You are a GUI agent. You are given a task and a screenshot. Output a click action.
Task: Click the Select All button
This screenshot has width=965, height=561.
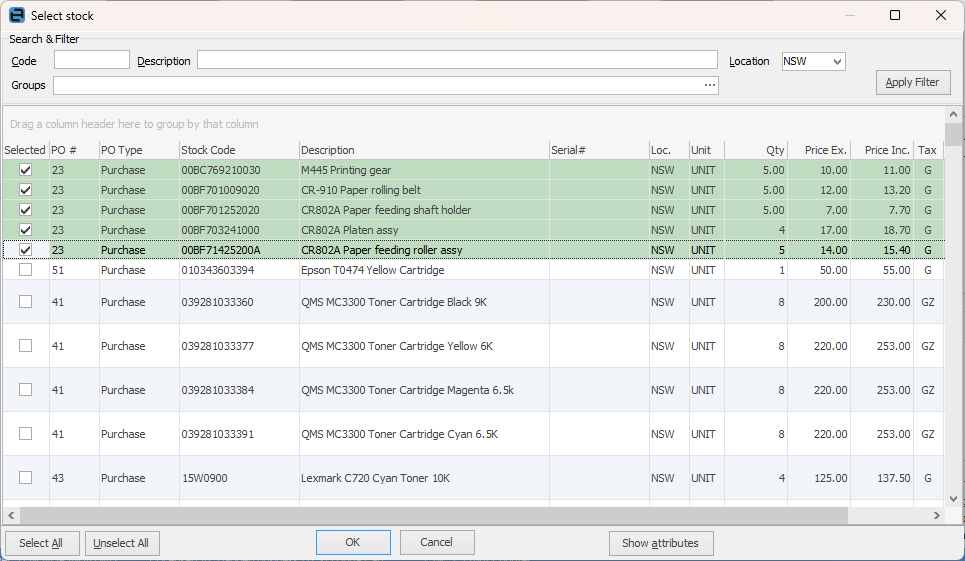41,543
